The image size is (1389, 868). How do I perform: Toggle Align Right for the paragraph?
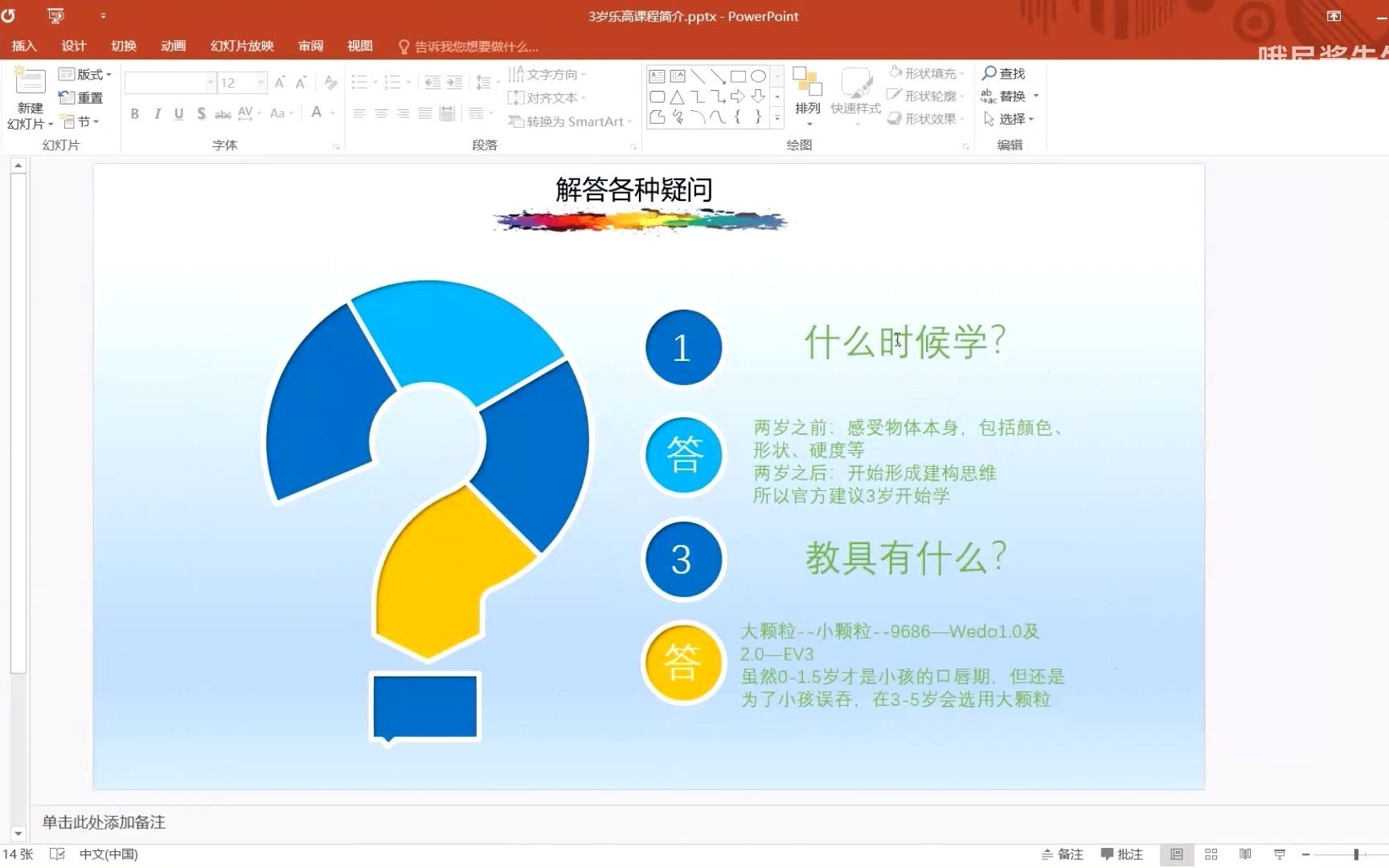point(403,113)
